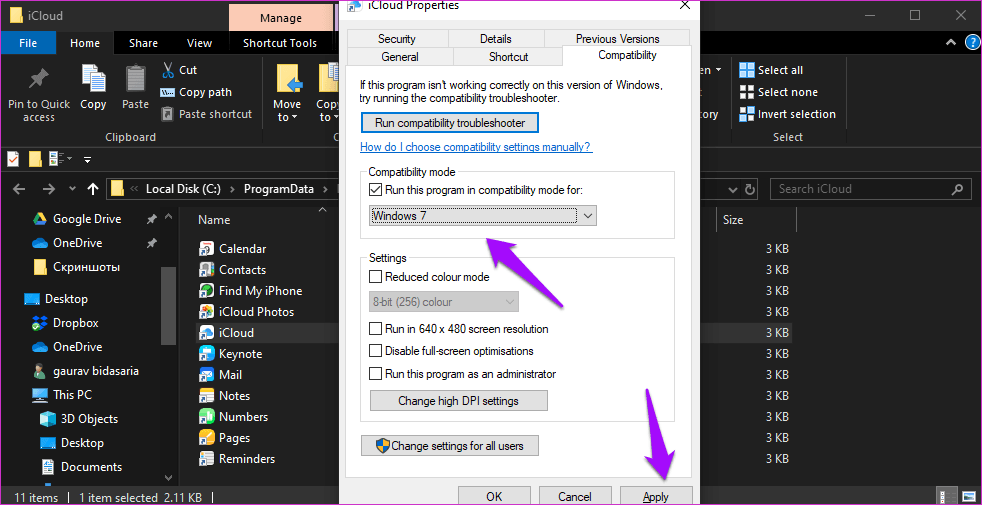The image size is (982, 505).
Task: Click the Copy icon in Clipboard group
Action: click(x=93, y=78)
